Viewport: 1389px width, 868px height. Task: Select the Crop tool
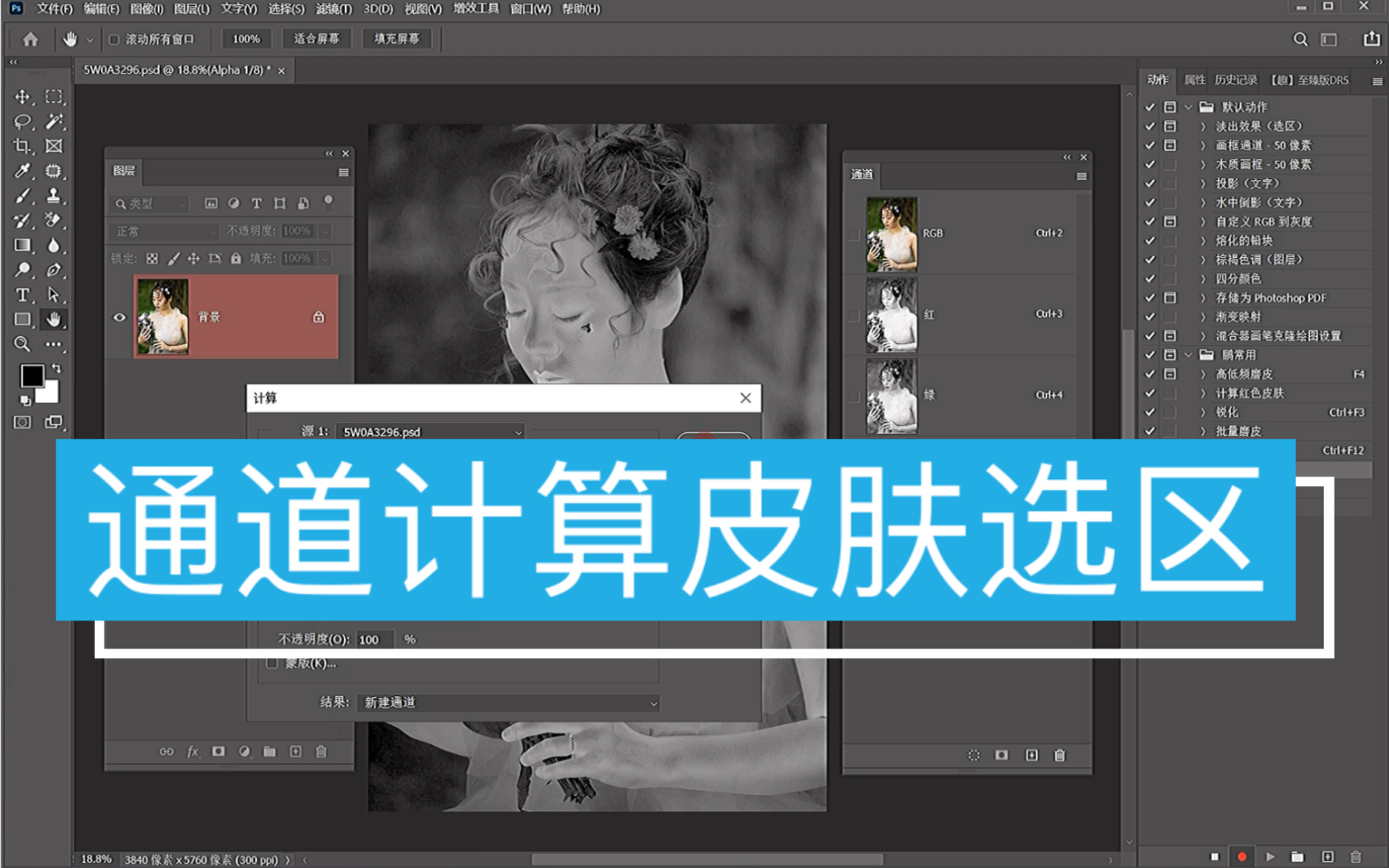tap(23, 147)
